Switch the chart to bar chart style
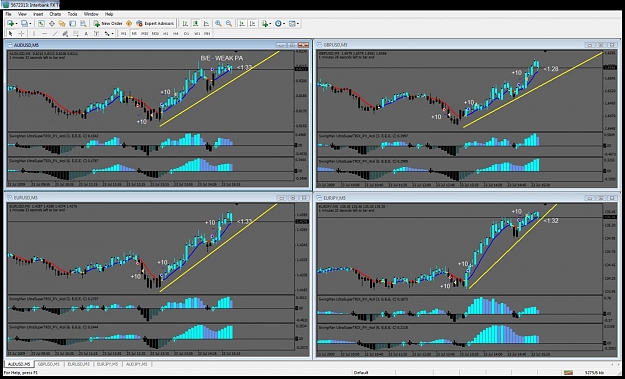 tap(185, 24)
